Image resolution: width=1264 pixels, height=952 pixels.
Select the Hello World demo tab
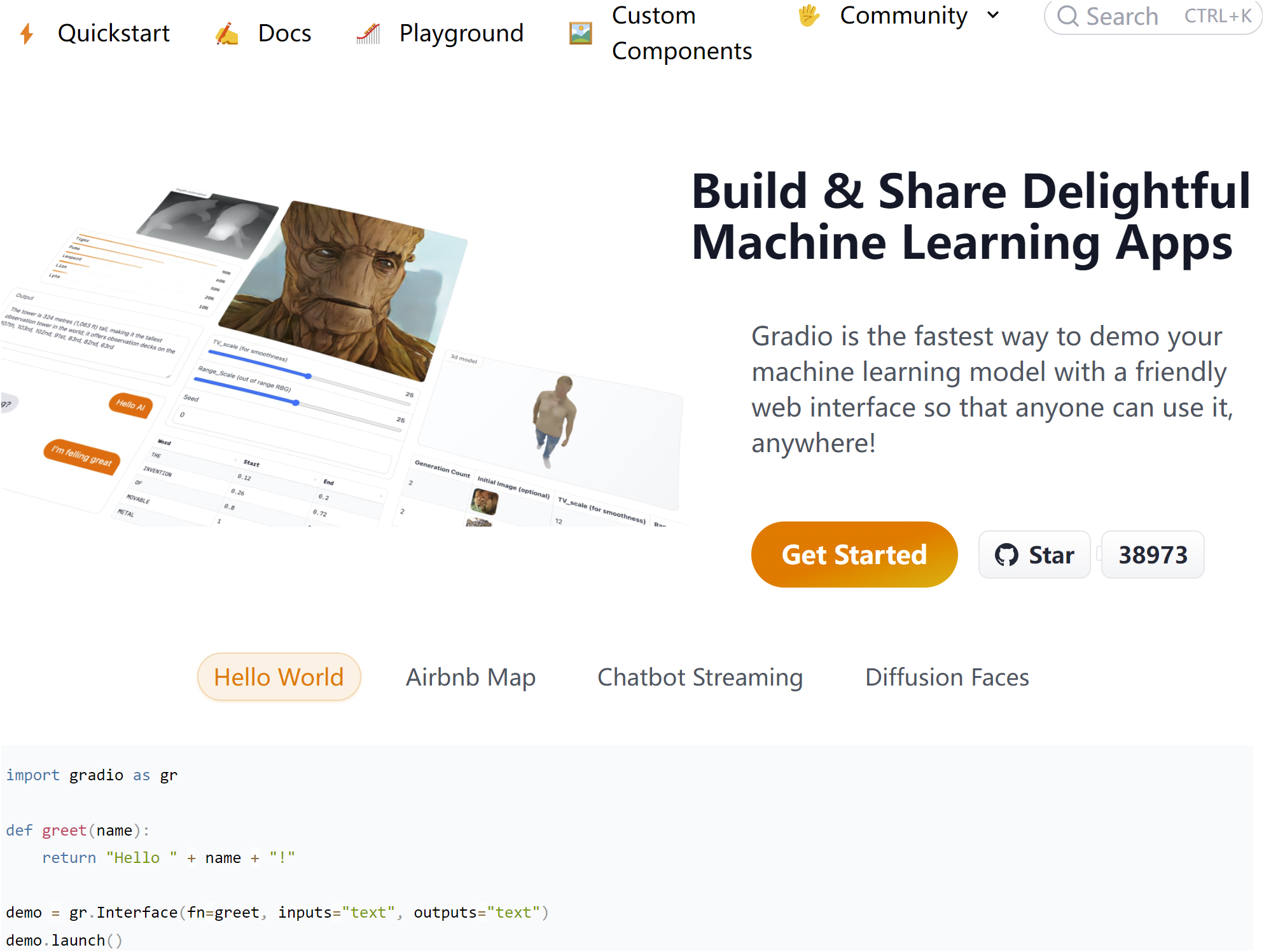click(279, 677)
